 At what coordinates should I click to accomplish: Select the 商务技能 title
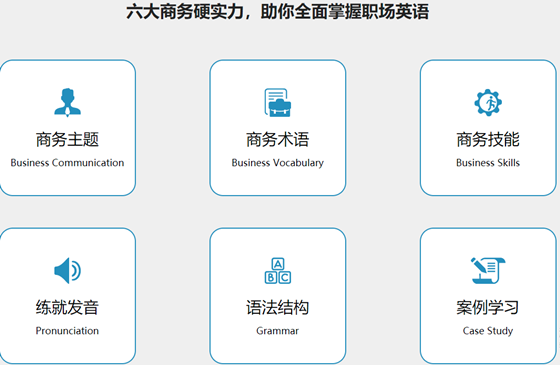(x=488, y=139)
